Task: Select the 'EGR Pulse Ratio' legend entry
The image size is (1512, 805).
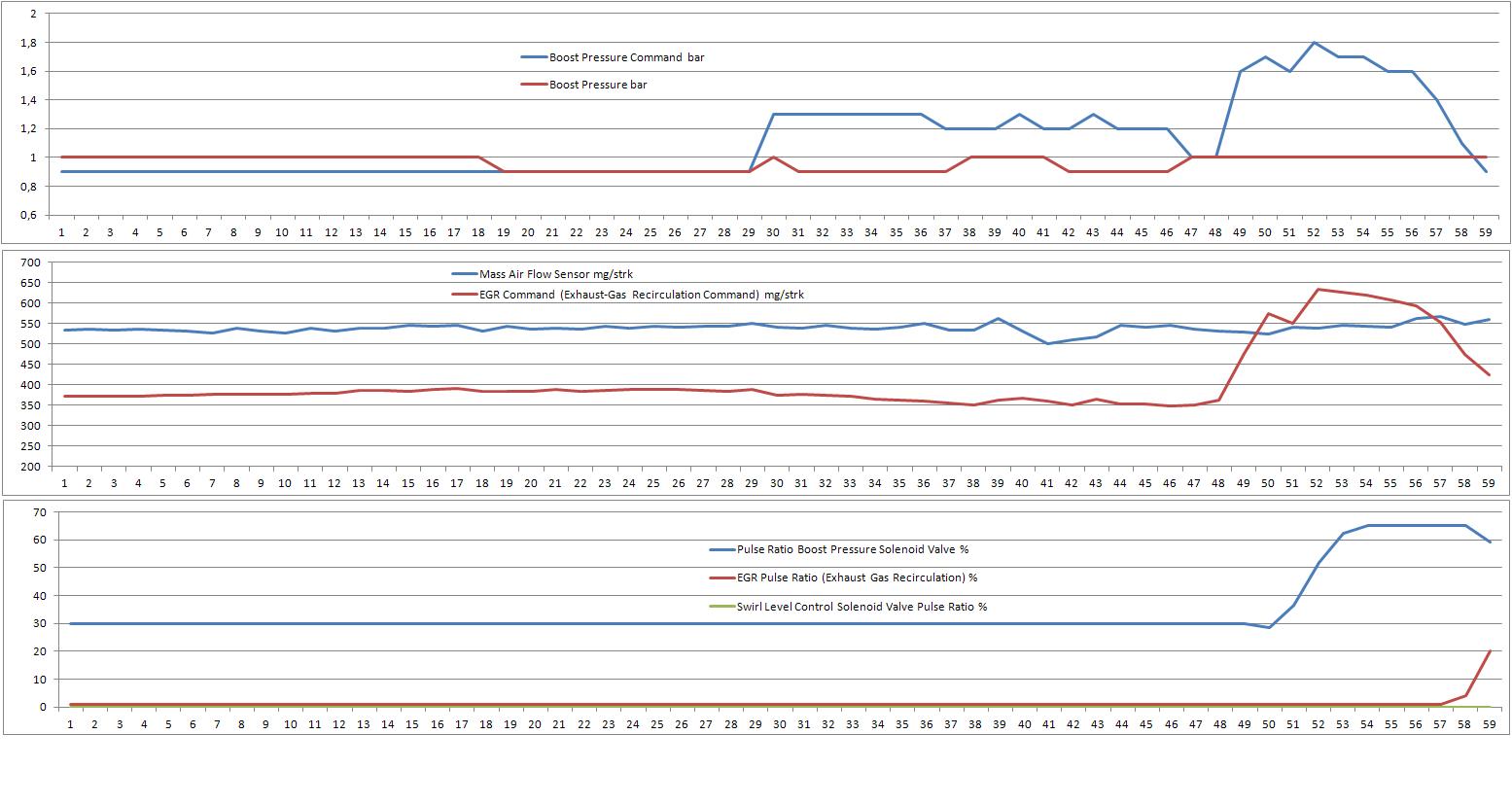Action: pos(857,577)
